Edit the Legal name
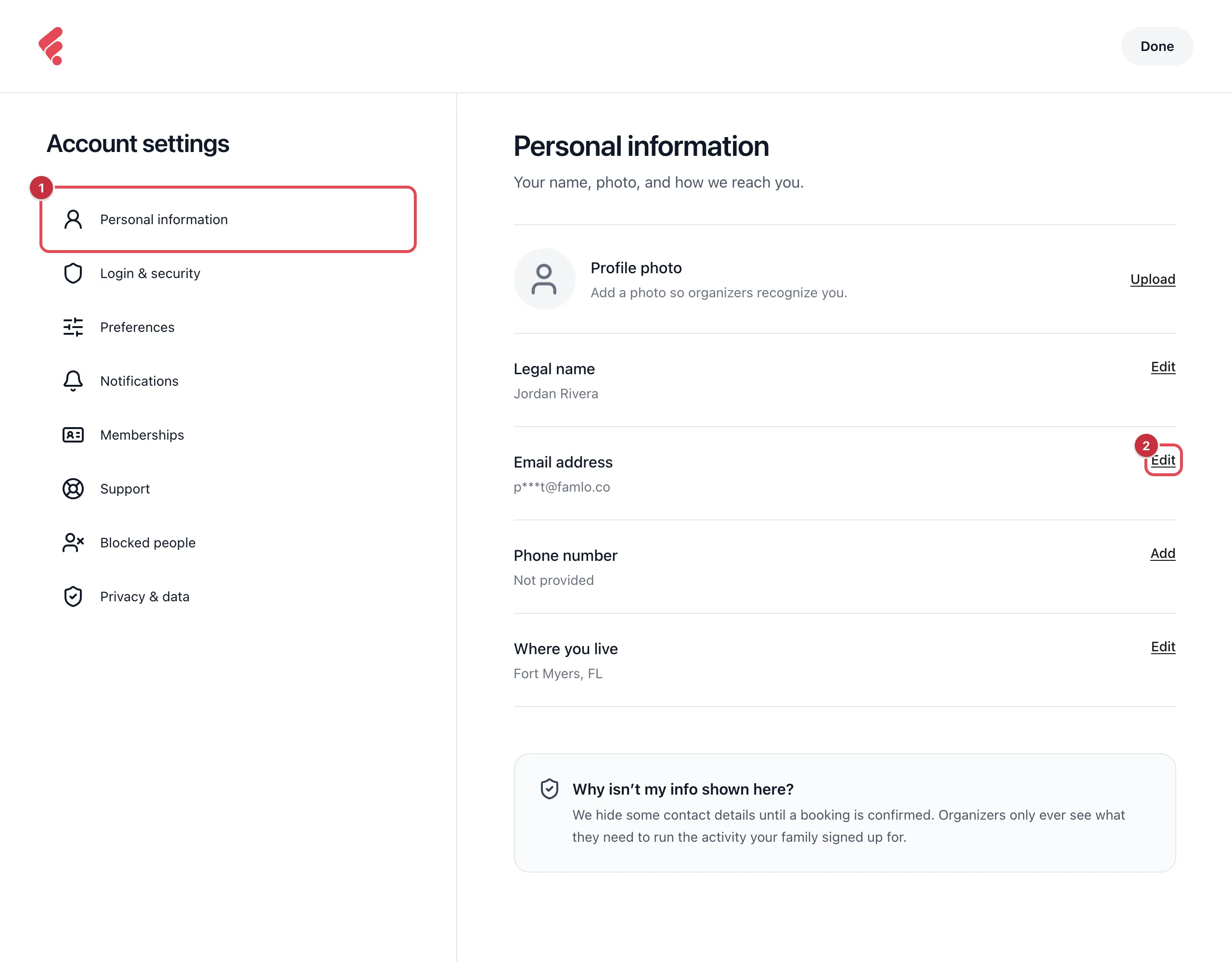The image size is (1232, 962). coord(1163,367)
